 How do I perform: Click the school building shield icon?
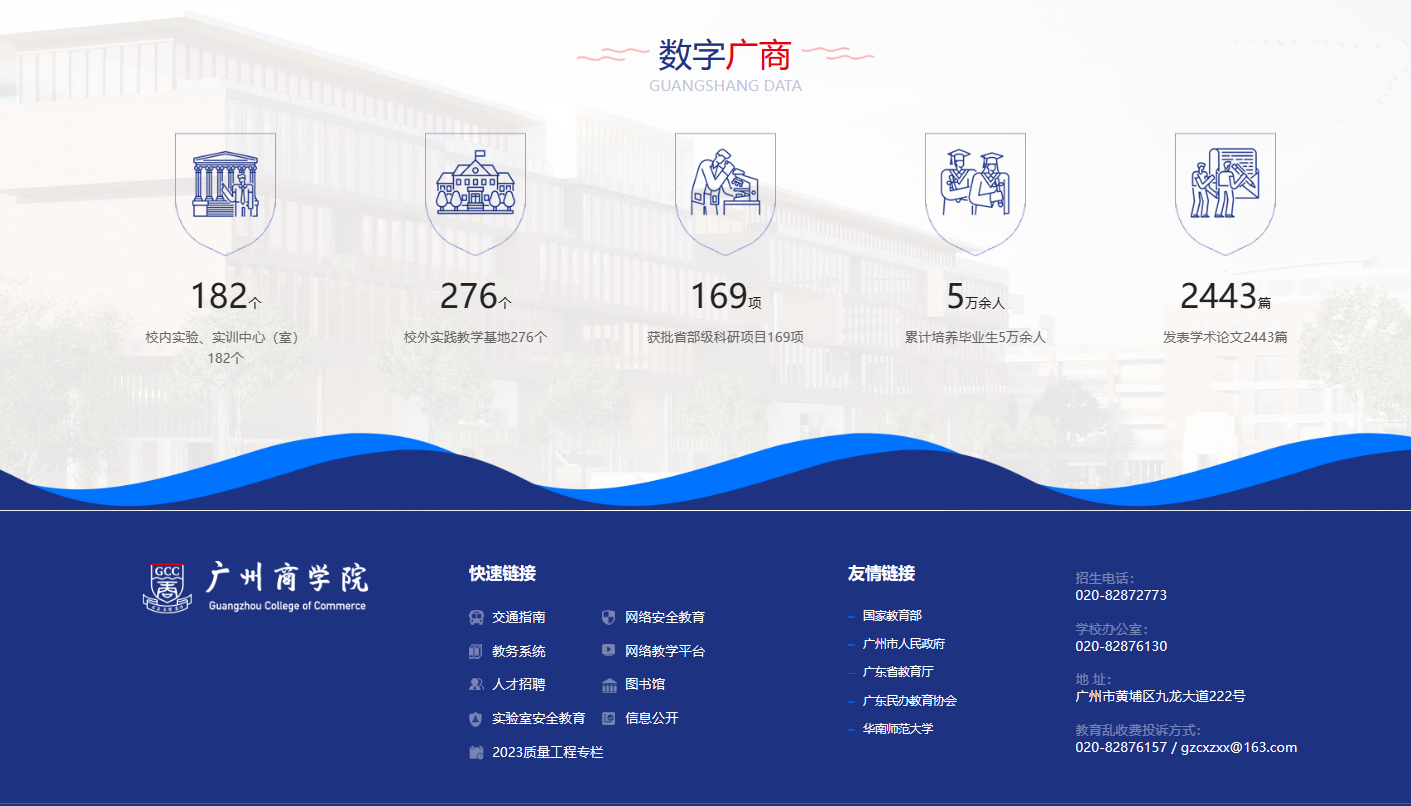[x=475, y=188]
